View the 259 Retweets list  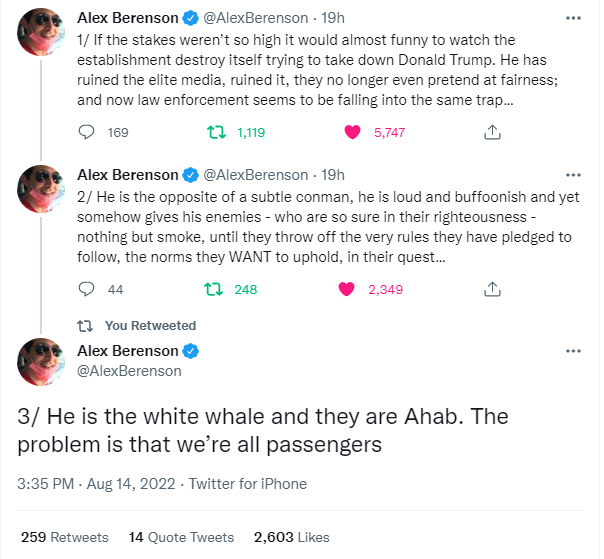coord(65,537)
